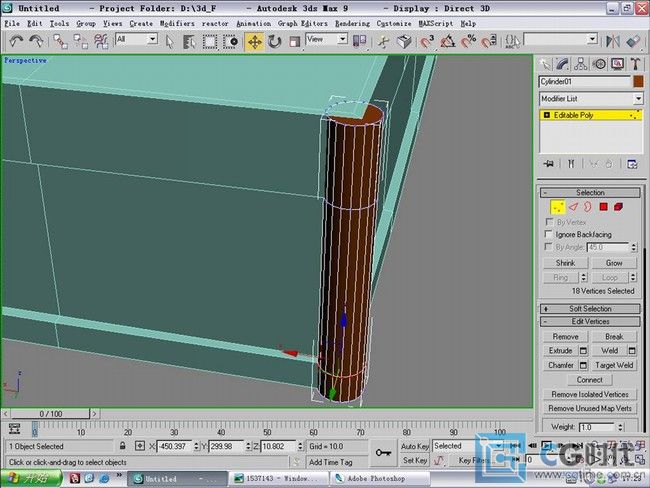The image size is (650, 488).
Task: Activate the Select and Scale tool
Action: click(x=294, y=42)
